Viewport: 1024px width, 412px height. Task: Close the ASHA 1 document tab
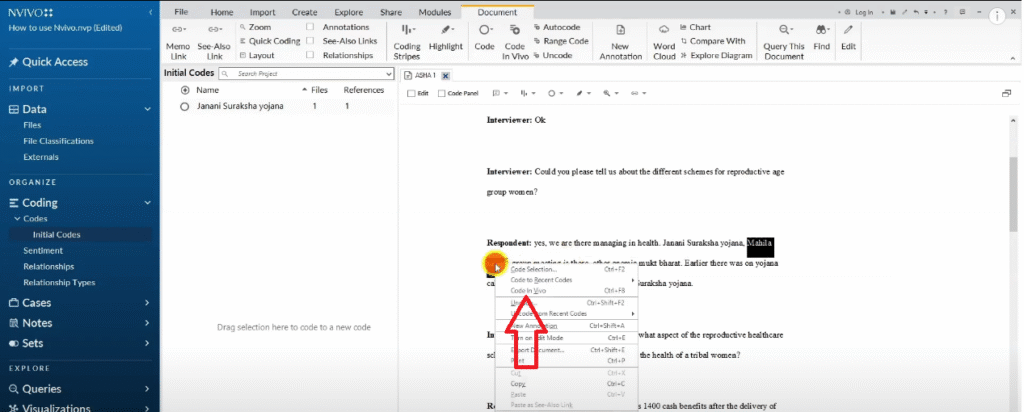pyautogui.click(x=445, y=76)
